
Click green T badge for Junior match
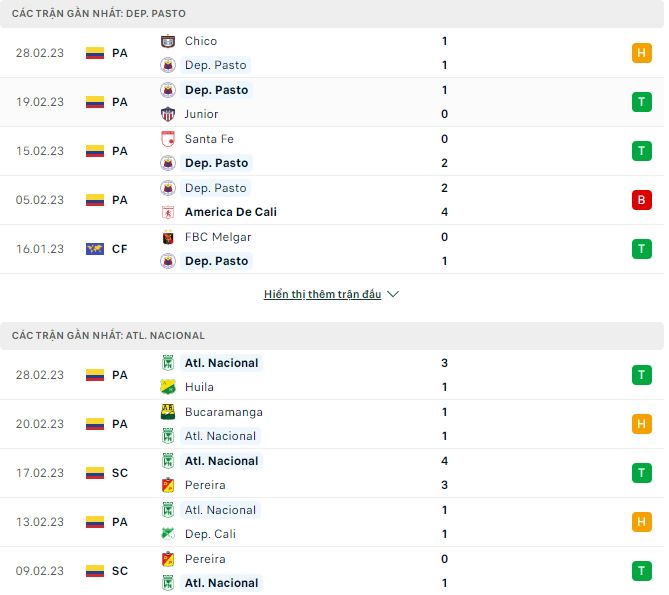coord(642,102)
